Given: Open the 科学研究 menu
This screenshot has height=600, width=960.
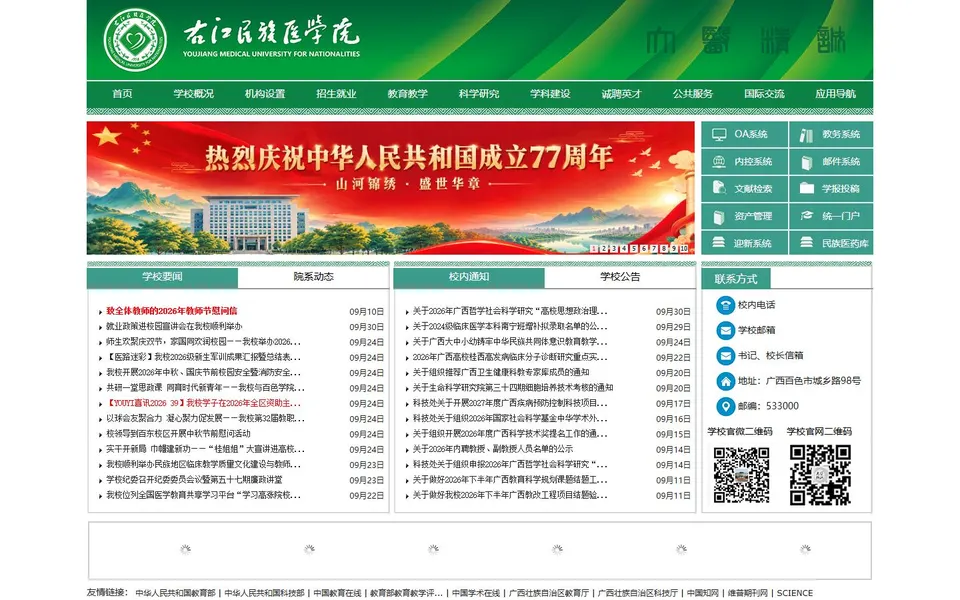Looking at the screenshot, I should click(479, 94).
